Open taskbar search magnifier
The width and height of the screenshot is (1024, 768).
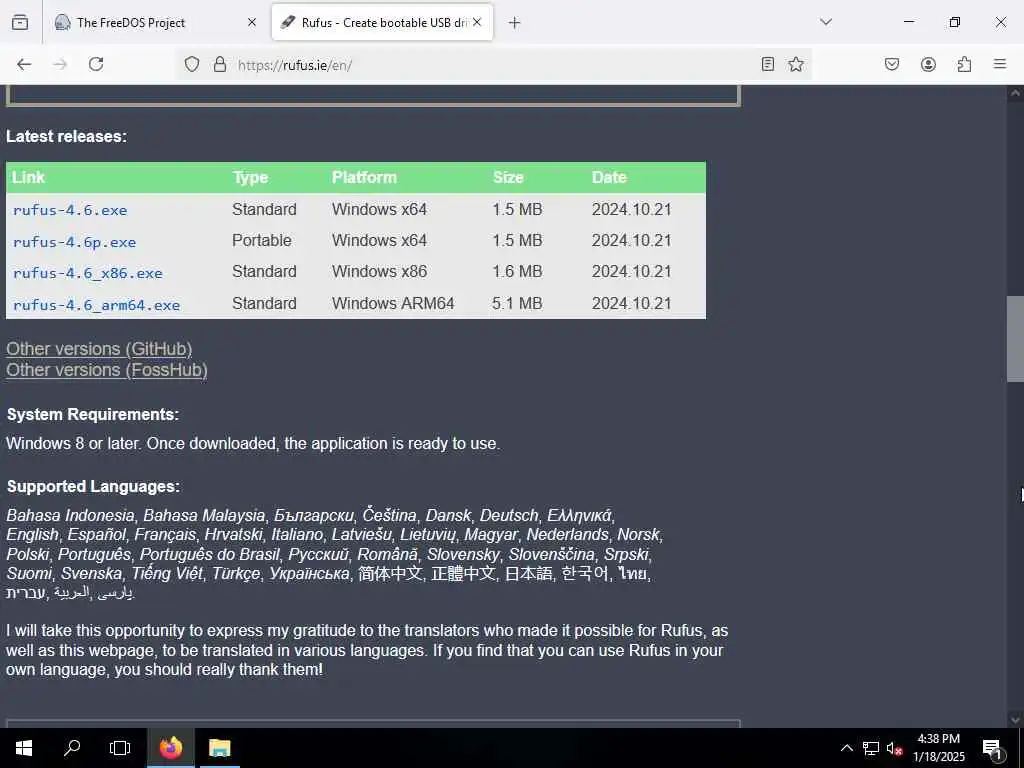(x=72, y=748)
